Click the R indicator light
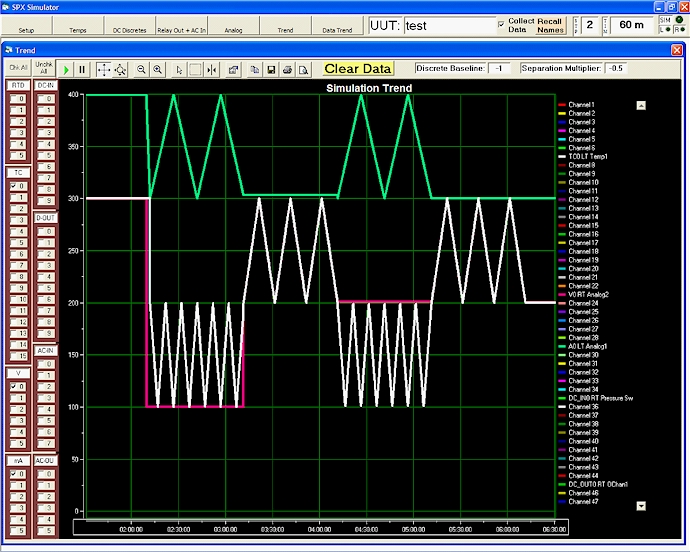 pos(683,29)
